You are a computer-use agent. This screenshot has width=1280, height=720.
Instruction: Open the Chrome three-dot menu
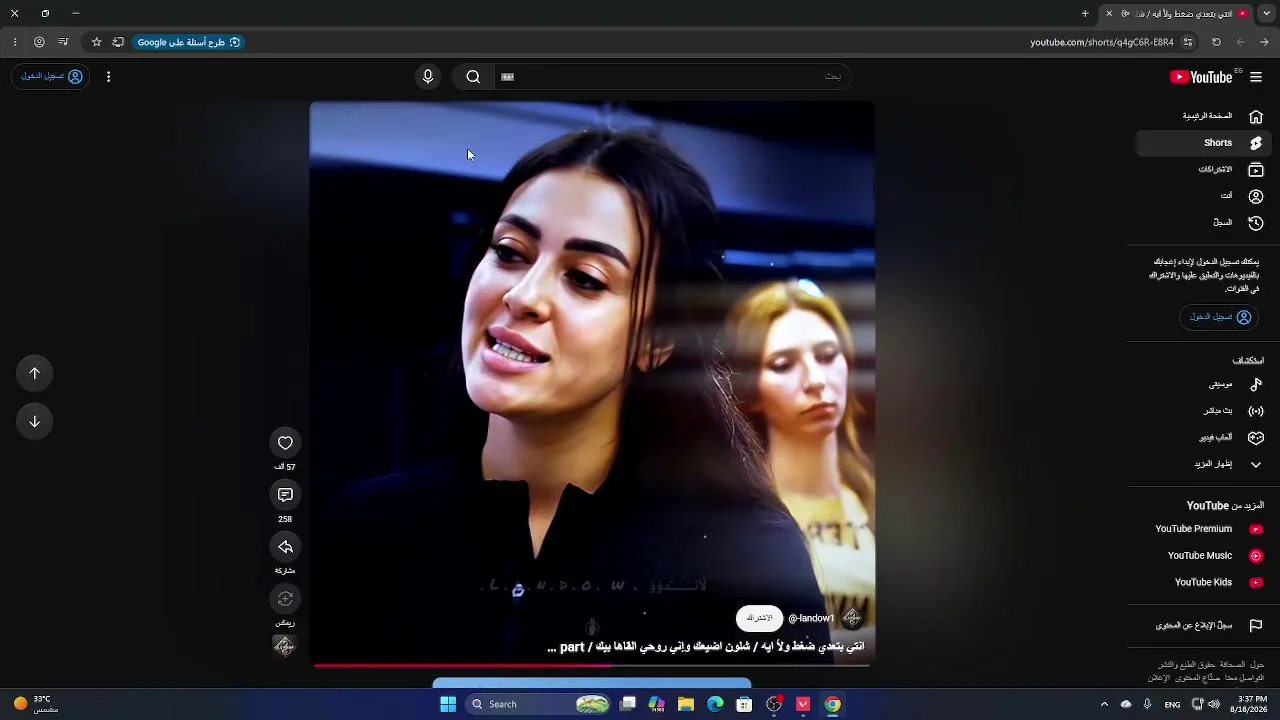15,42
